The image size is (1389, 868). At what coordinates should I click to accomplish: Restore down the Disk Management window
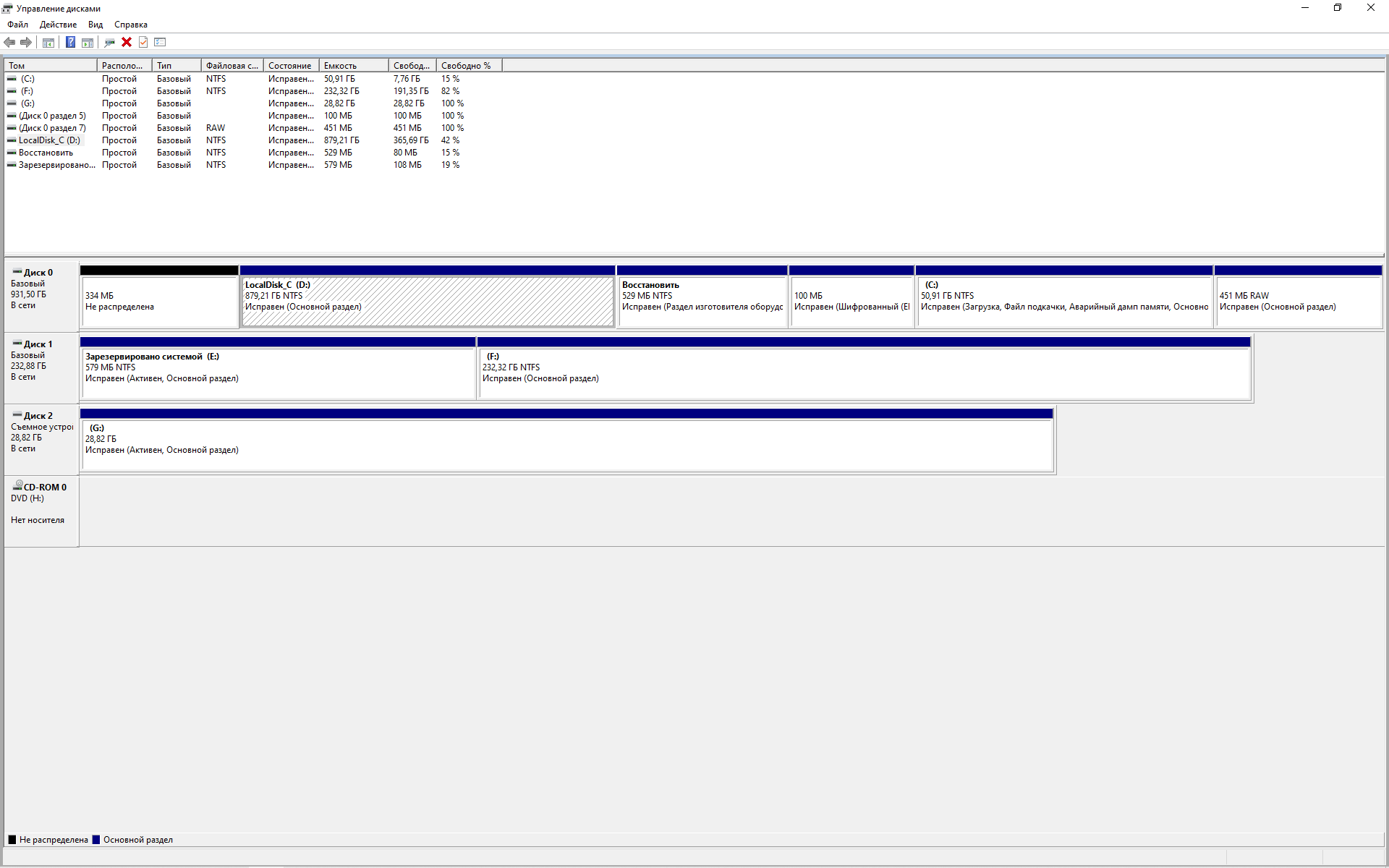[x=1338, y=8]
